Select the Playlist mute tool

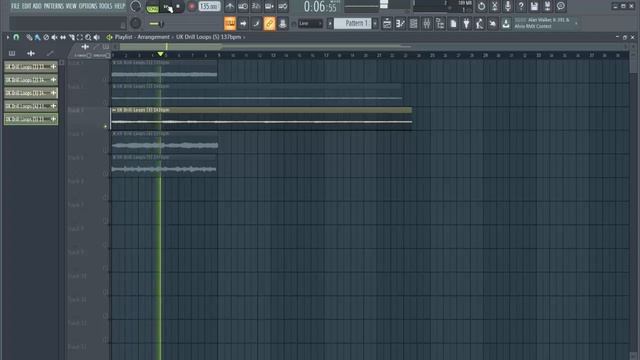coord(54,37)
